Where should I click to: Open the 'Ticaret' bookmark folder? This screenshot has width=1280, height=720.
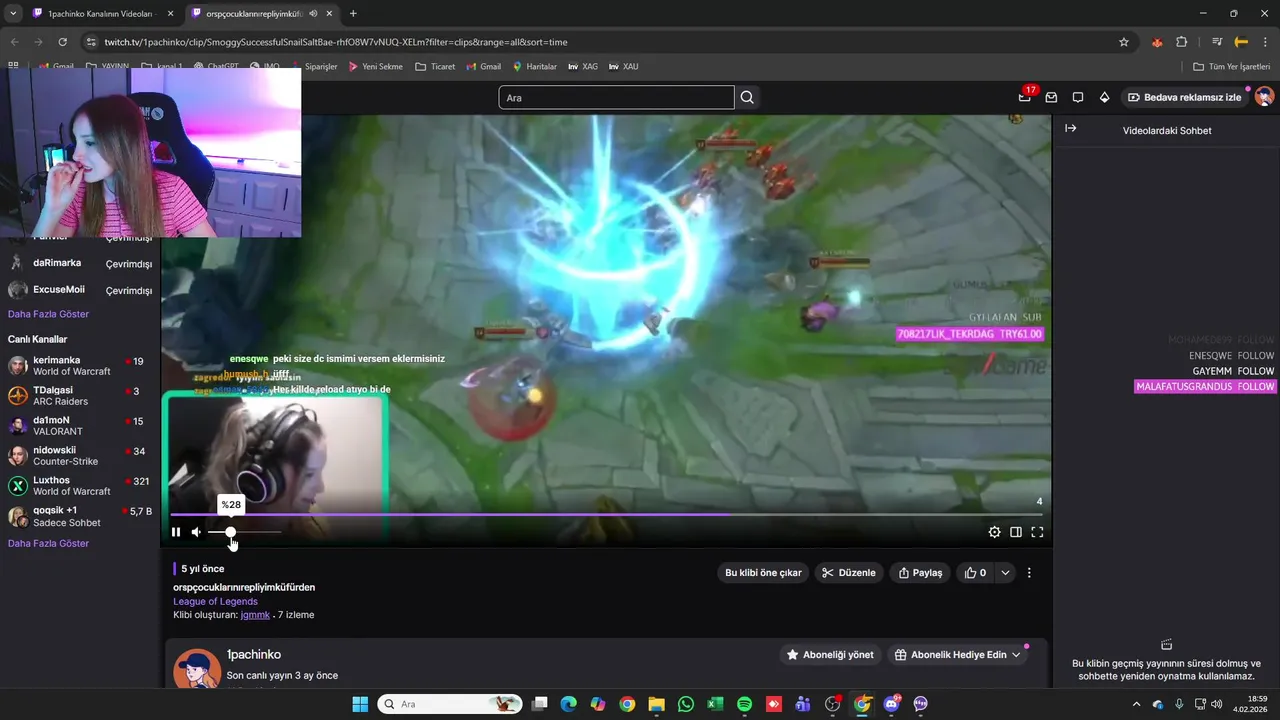point(435,66)
